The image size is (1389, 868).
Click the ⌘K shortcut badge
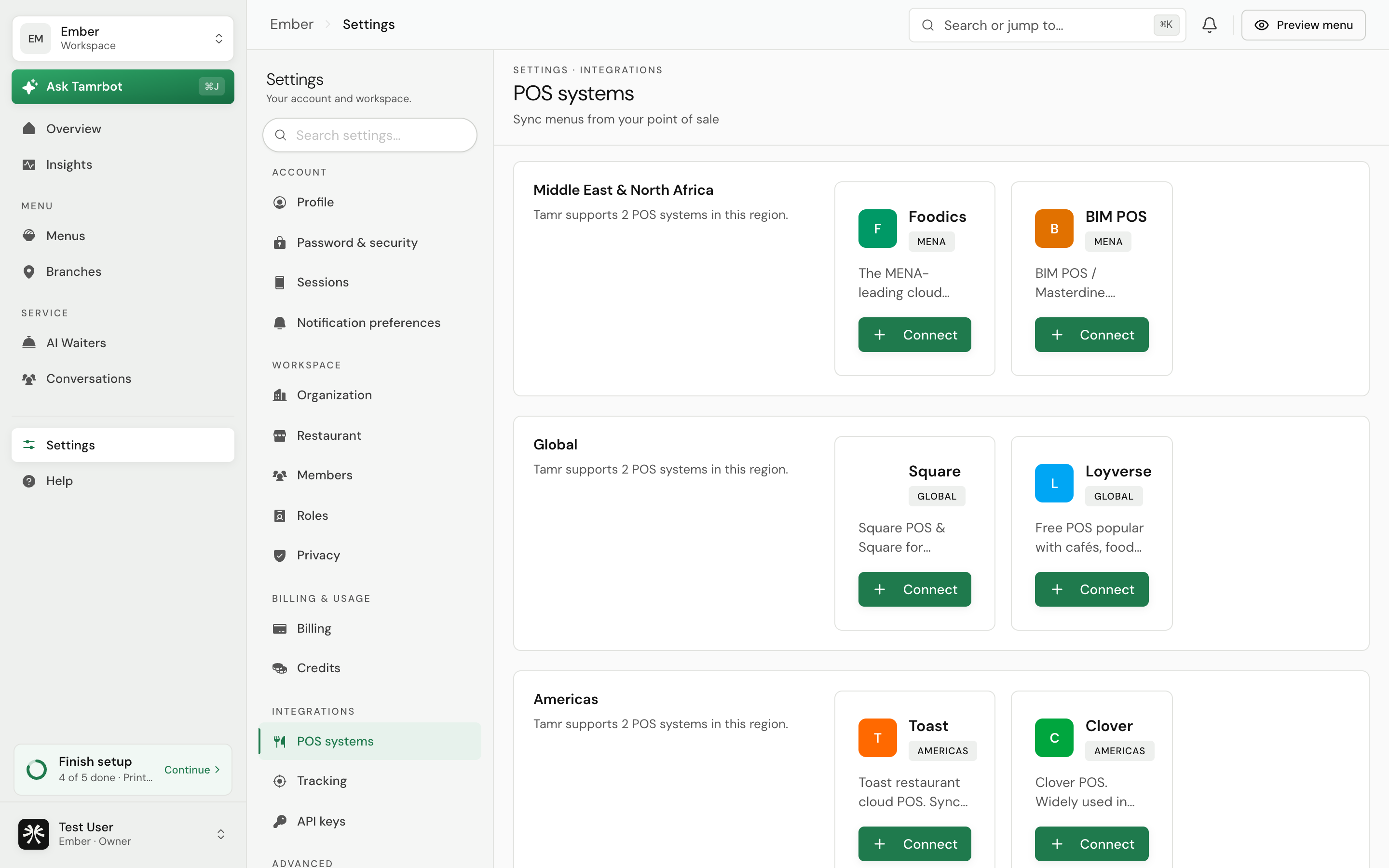click(x=1166, y=25)
